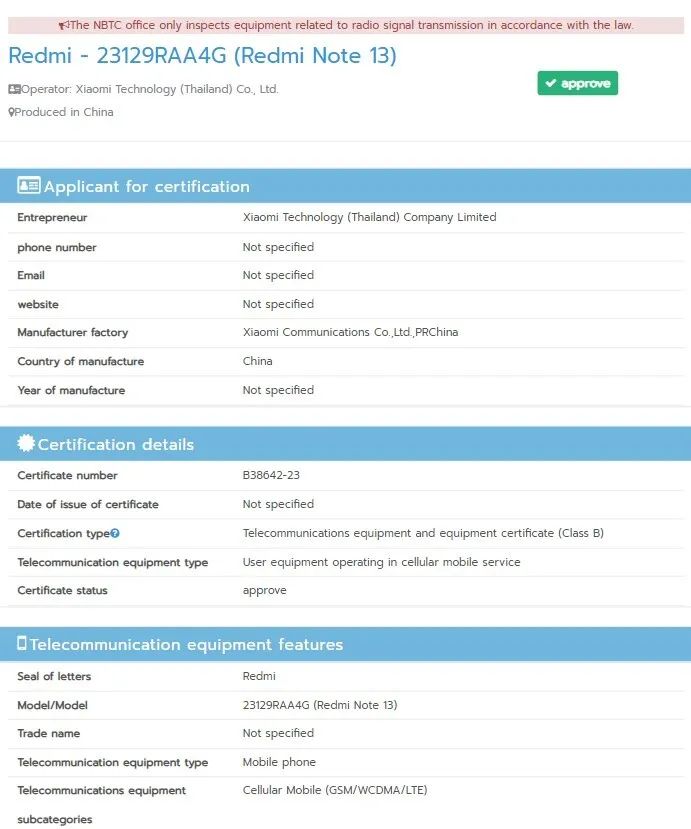Select Xiaomi Technology (Thailand) Company Limited value
691x829 pixels.
click(370, 217)
